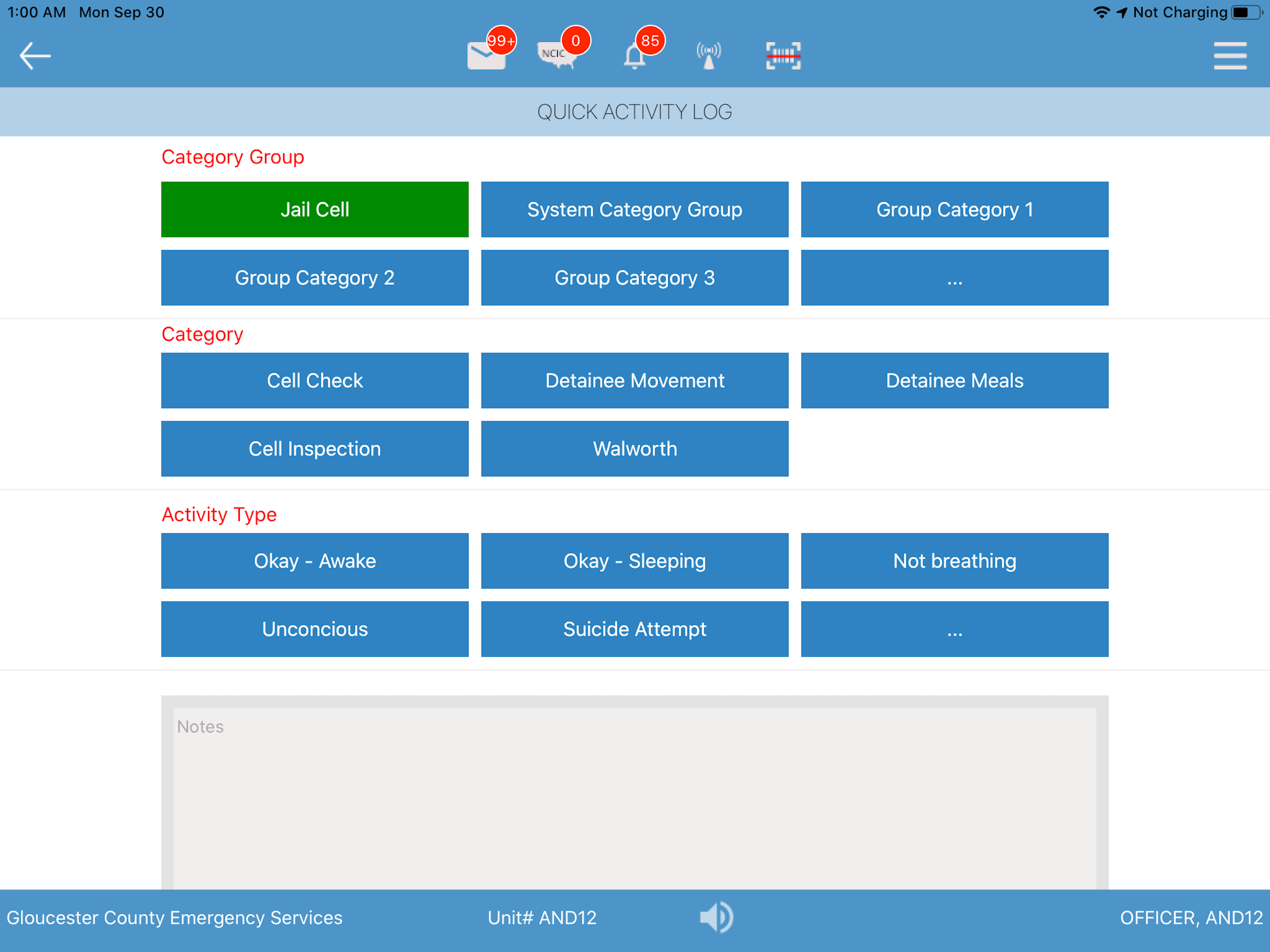The width and height of the screenshot is (1270, 952).
Task: Select the Jail Cell category group
Action: point(315,210)
